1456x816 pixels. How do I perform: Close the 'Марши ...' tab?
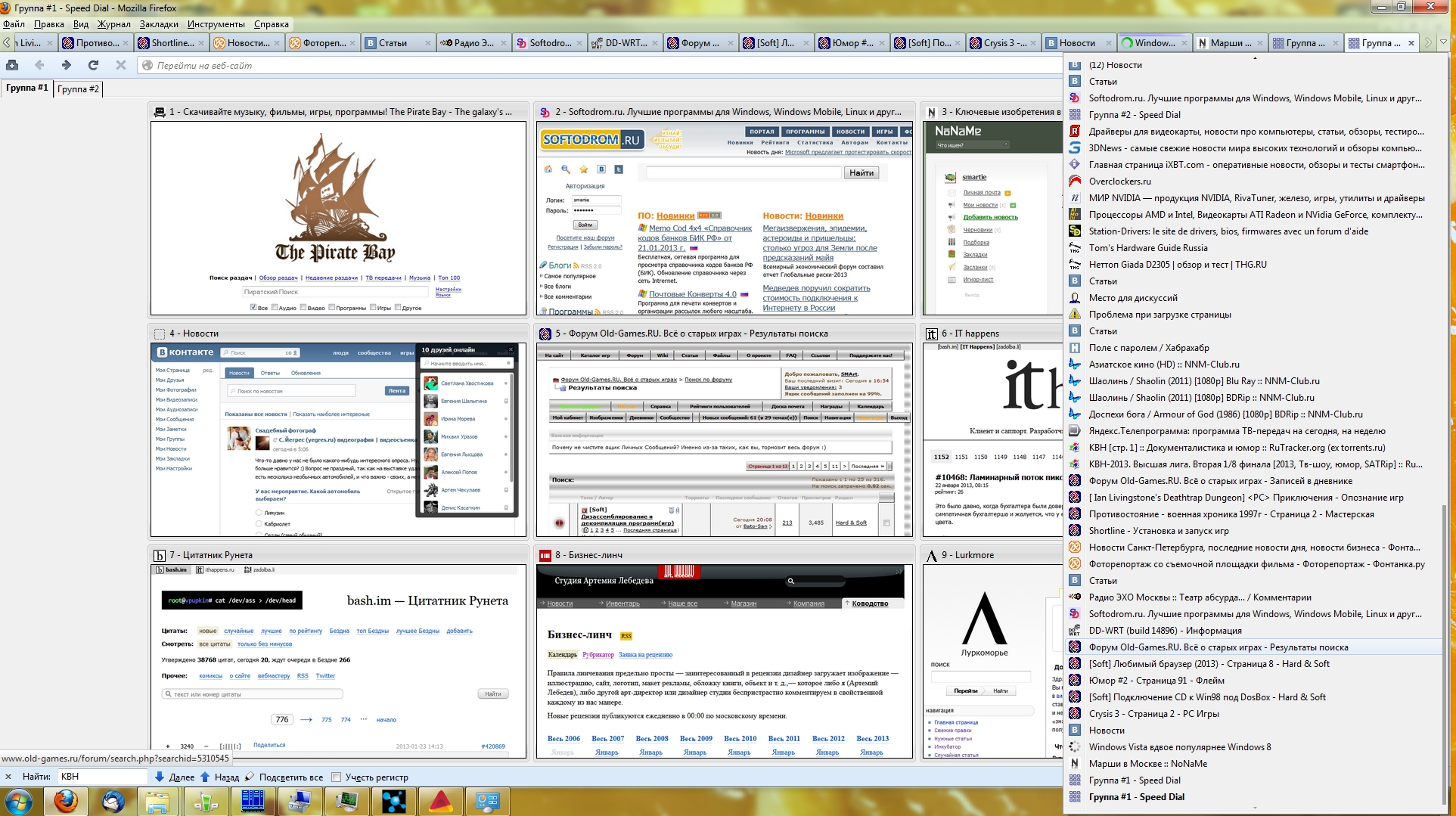point(1259,43)
